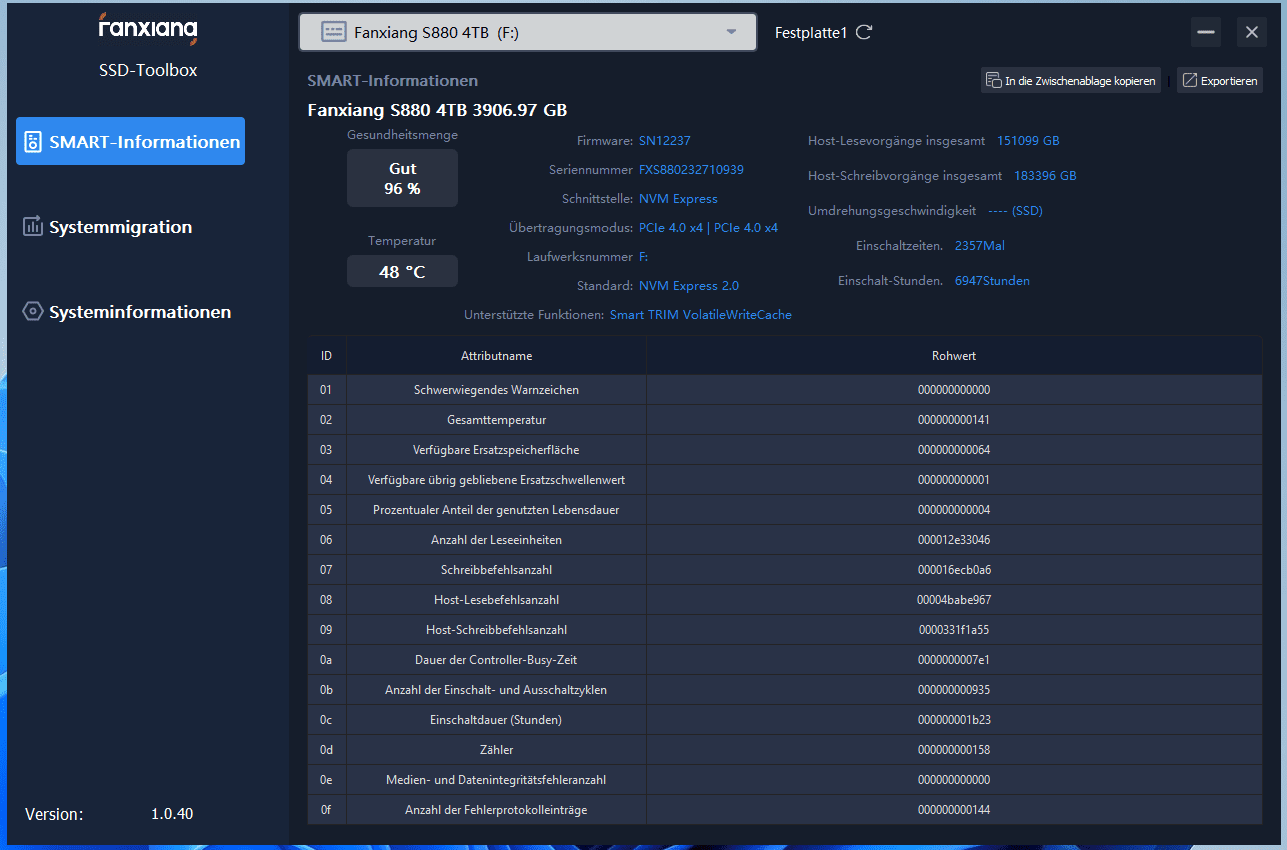Image resolution: width=1287 pixels, height=850 pixels.
Task: Click the ID column header
Action: pyautogui.click(x=327, y=356)
